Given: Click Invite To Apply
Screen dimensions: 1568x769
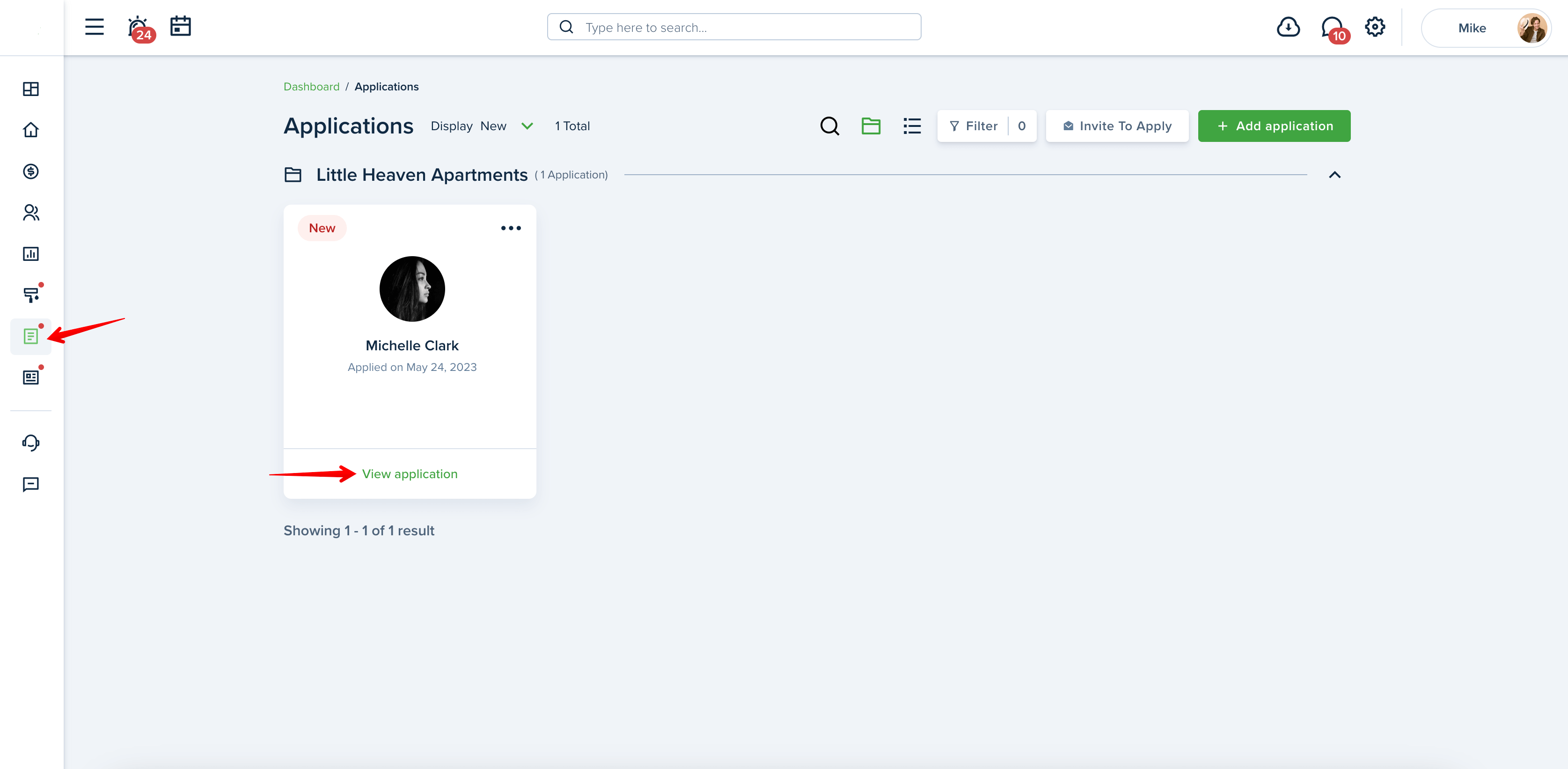Looking at the screenshot, I should (1117, 126).
